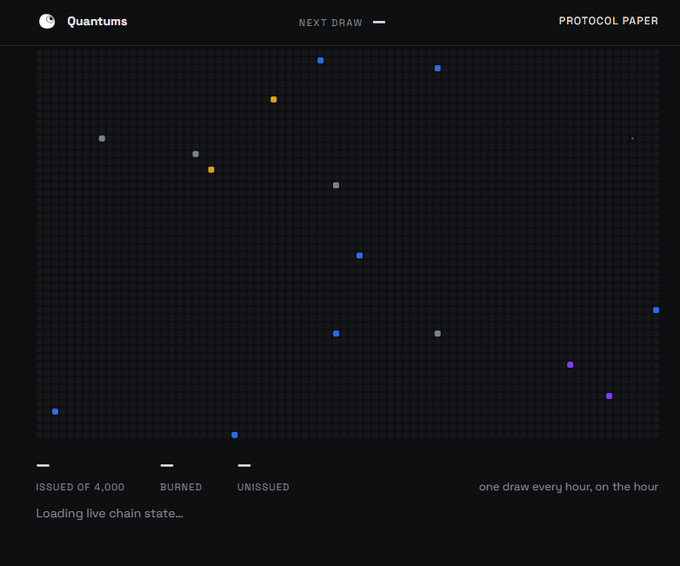Select the blue cell at the grid's right edge
The width and height of the screenshot is (680, 566).
[x=656, y=310]
